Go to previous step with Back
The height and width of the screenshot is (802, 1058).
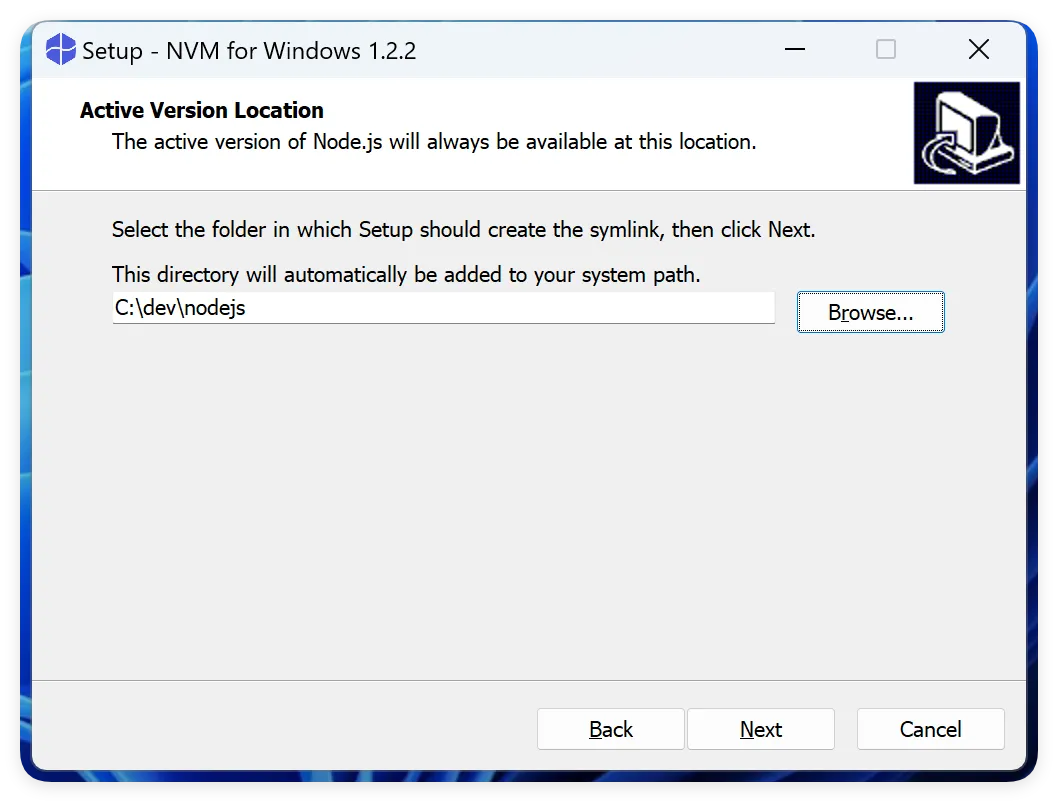point(611,729)
